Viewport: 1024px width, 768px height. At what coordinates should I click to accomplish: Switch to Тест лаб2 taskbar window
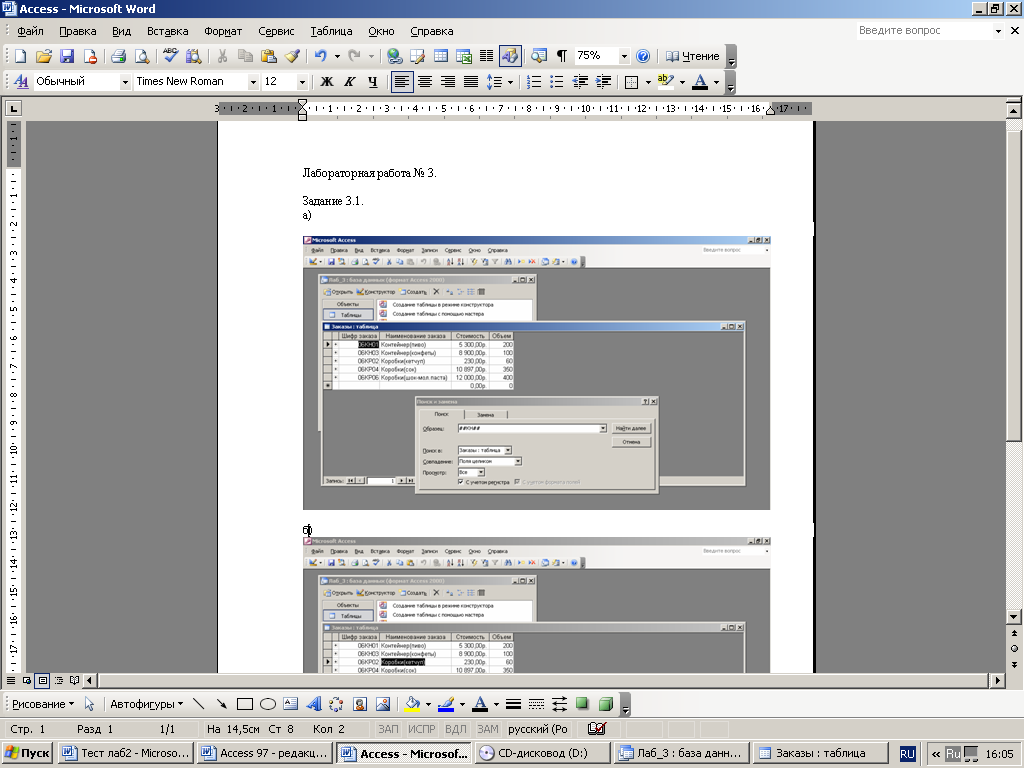[x=126, y=753]
